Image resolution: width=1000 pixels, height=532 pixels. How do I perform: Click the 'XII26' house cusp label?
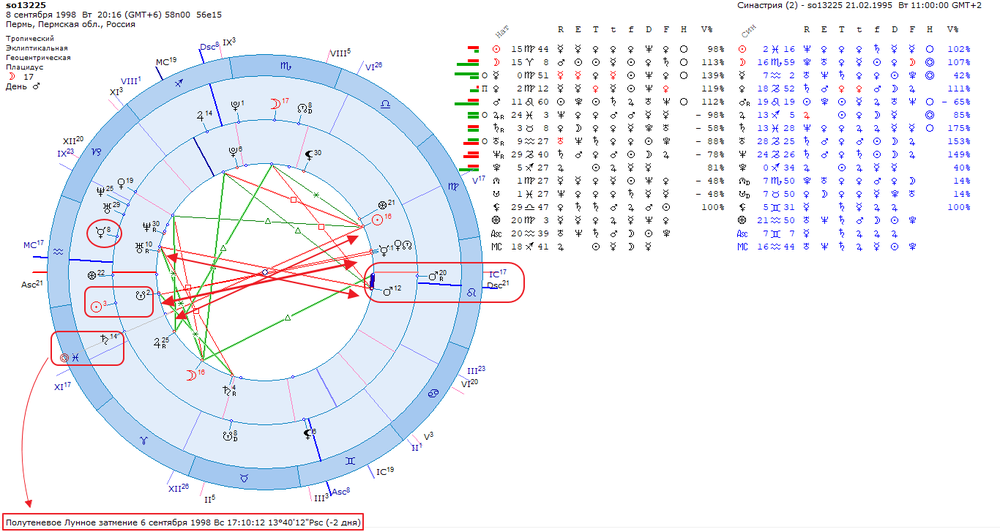(179, 489)
